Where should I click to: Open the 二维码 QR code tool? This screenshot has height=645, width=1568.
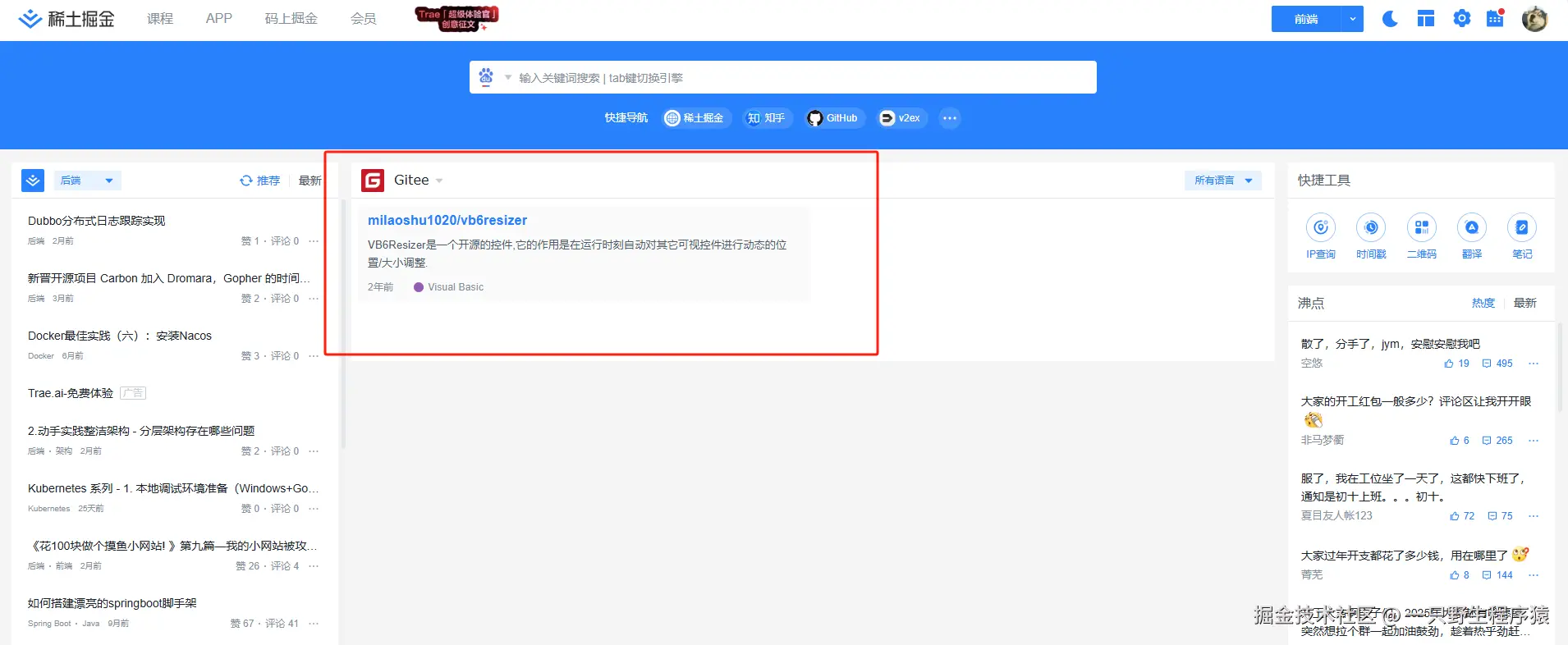click(x=1422, y=228)
